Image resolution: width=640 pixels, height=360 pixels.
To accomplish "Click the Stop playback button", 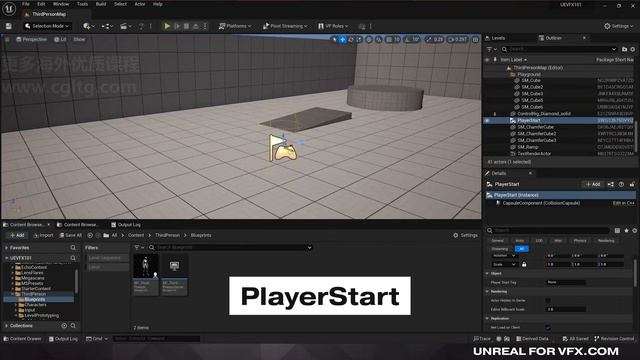I will 187,26.
